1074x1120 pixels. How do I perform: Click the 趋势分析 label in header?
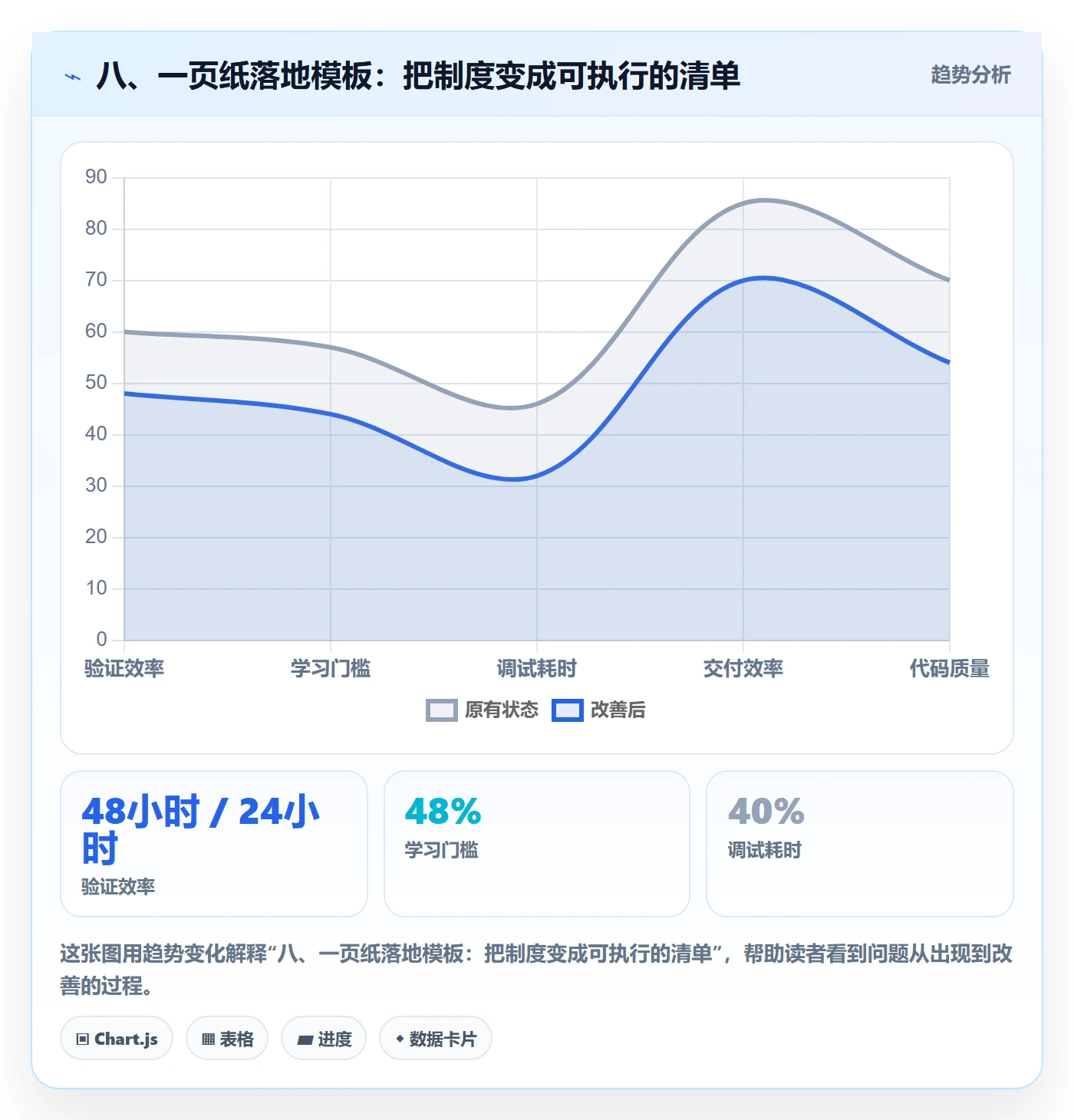970,74
